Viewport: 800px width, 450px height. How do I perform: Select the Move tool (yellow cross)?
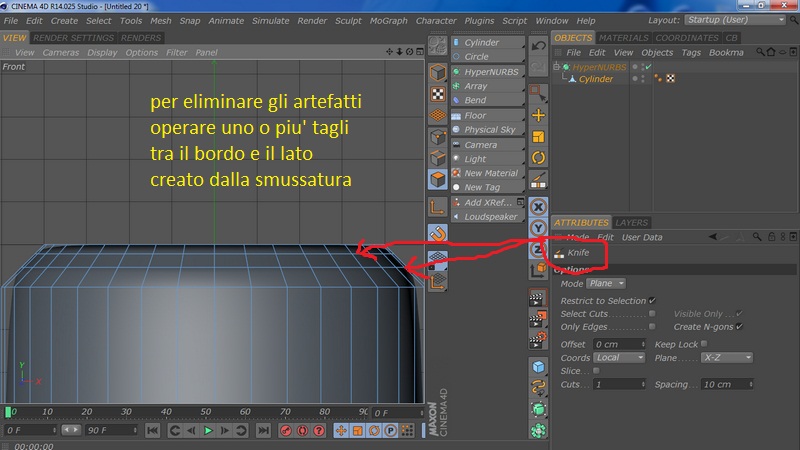[538, 115]
